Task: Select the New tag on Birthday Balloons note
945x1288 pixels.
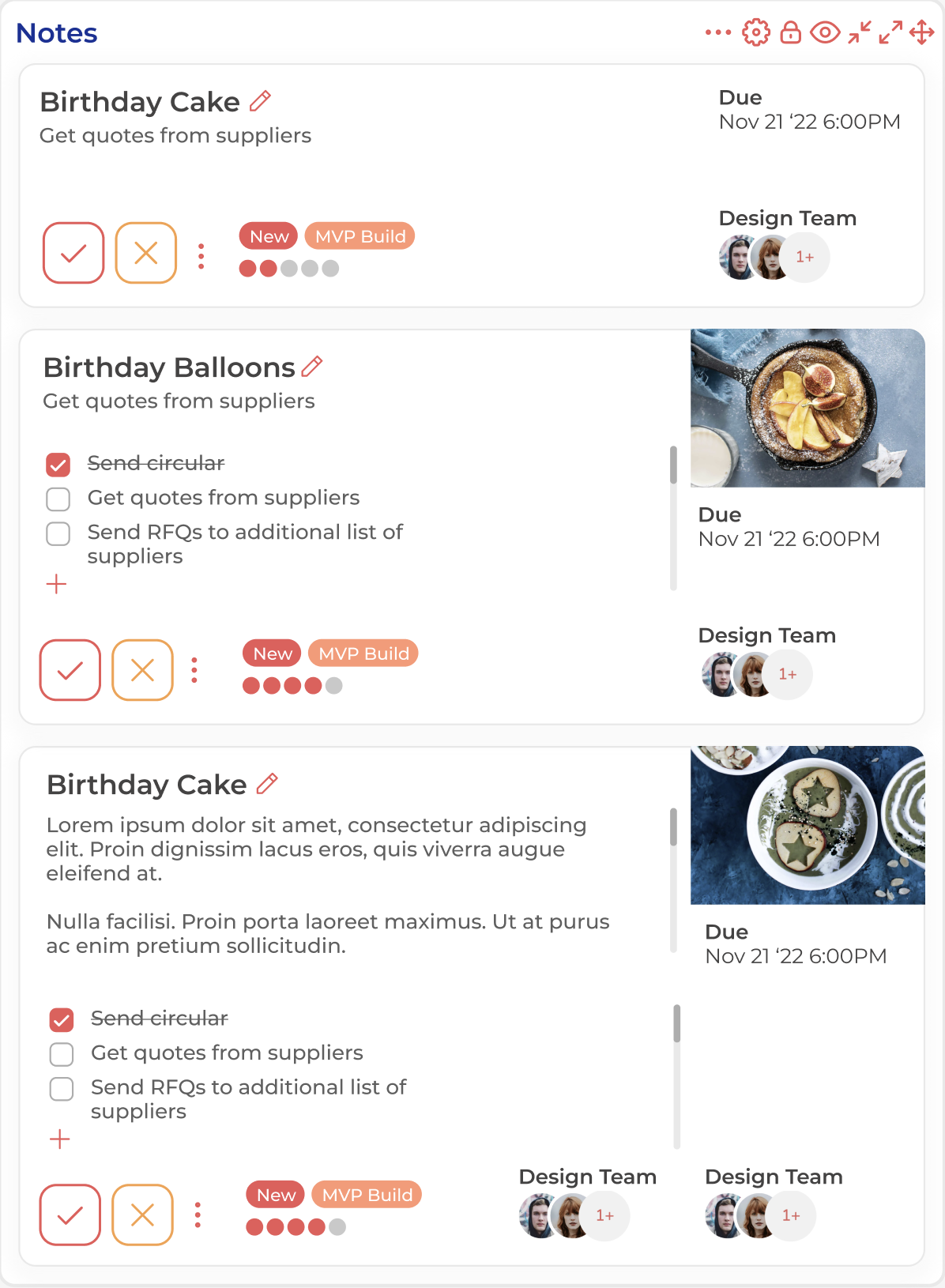Action: point(273,653)
